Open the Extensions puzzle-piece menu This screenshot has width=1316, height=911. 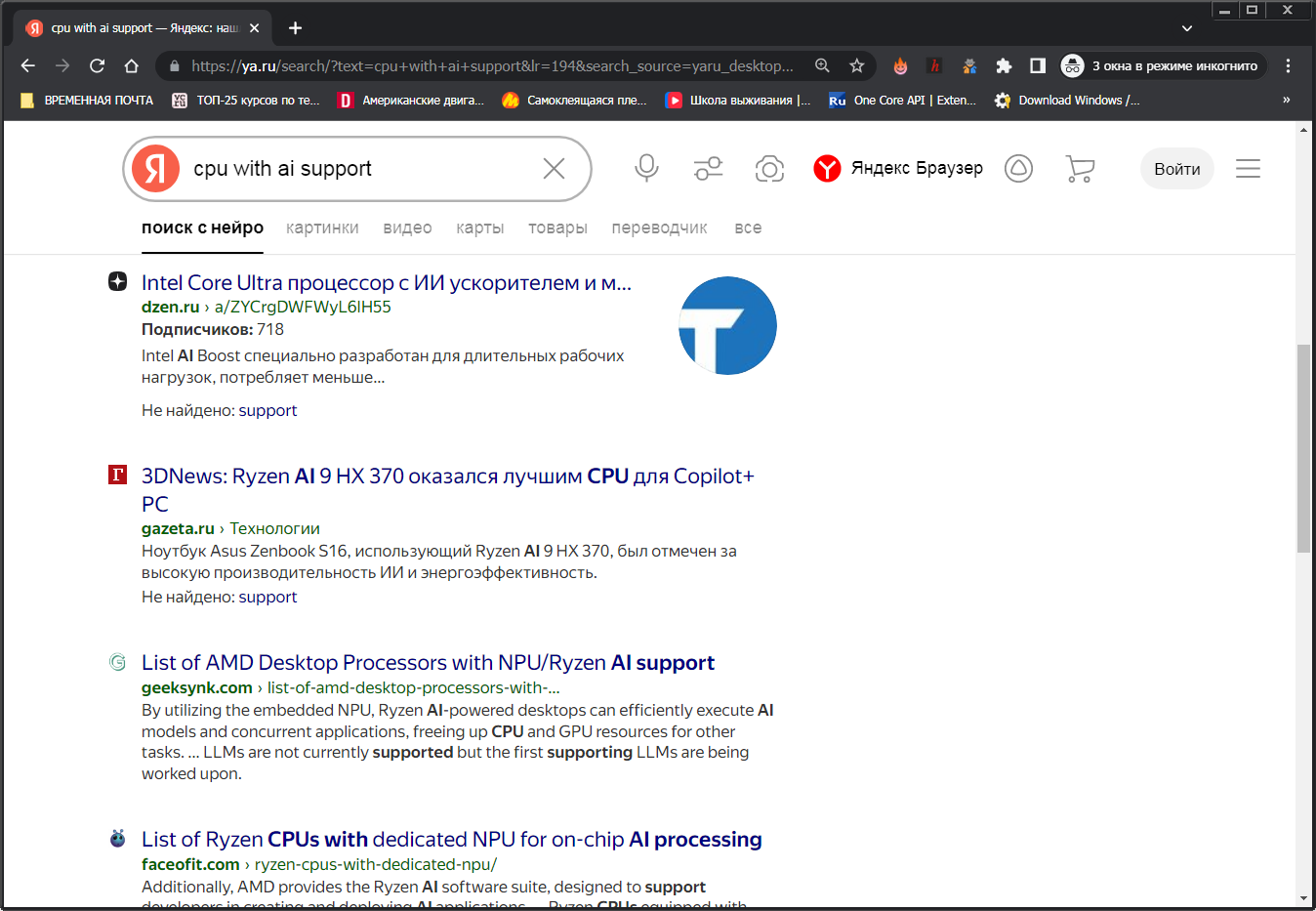click(x=1004, y=65)
